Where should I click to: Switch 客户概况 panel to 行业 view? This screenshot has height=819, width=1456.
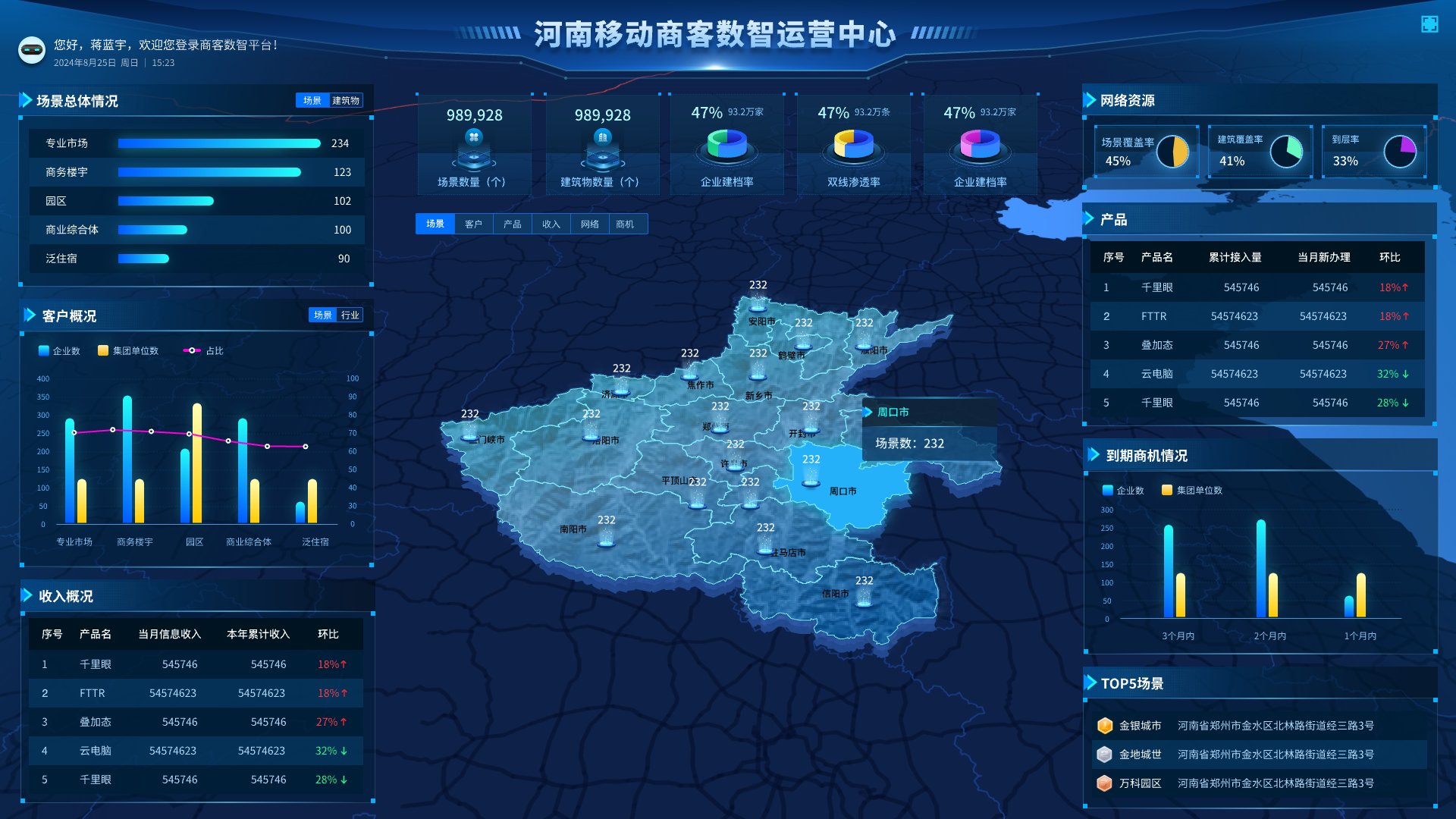pos(350,315)
